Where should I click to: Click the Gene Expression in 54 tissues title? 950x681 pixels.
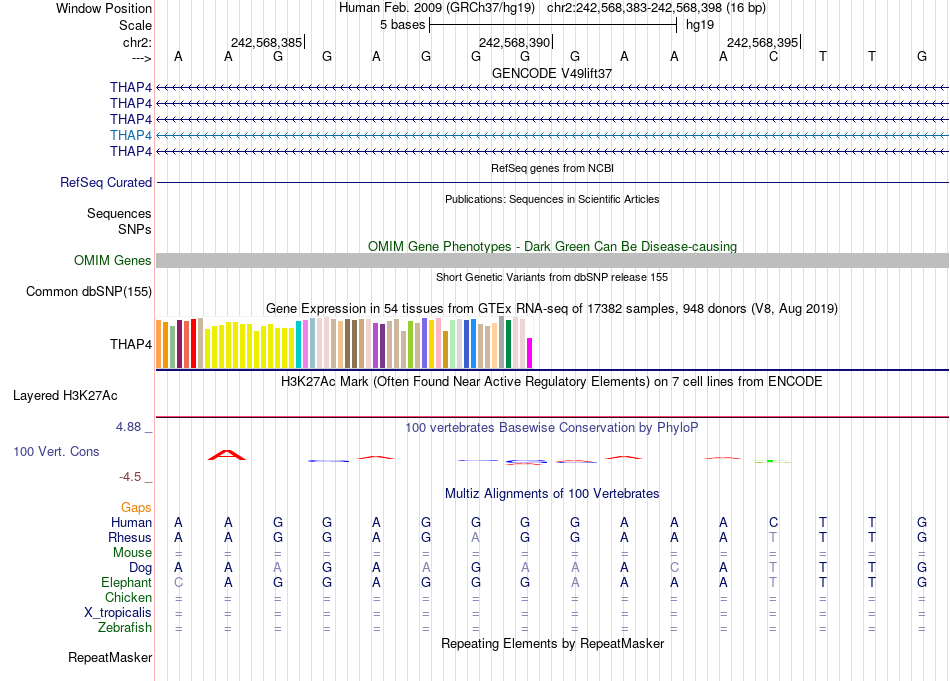552,308
